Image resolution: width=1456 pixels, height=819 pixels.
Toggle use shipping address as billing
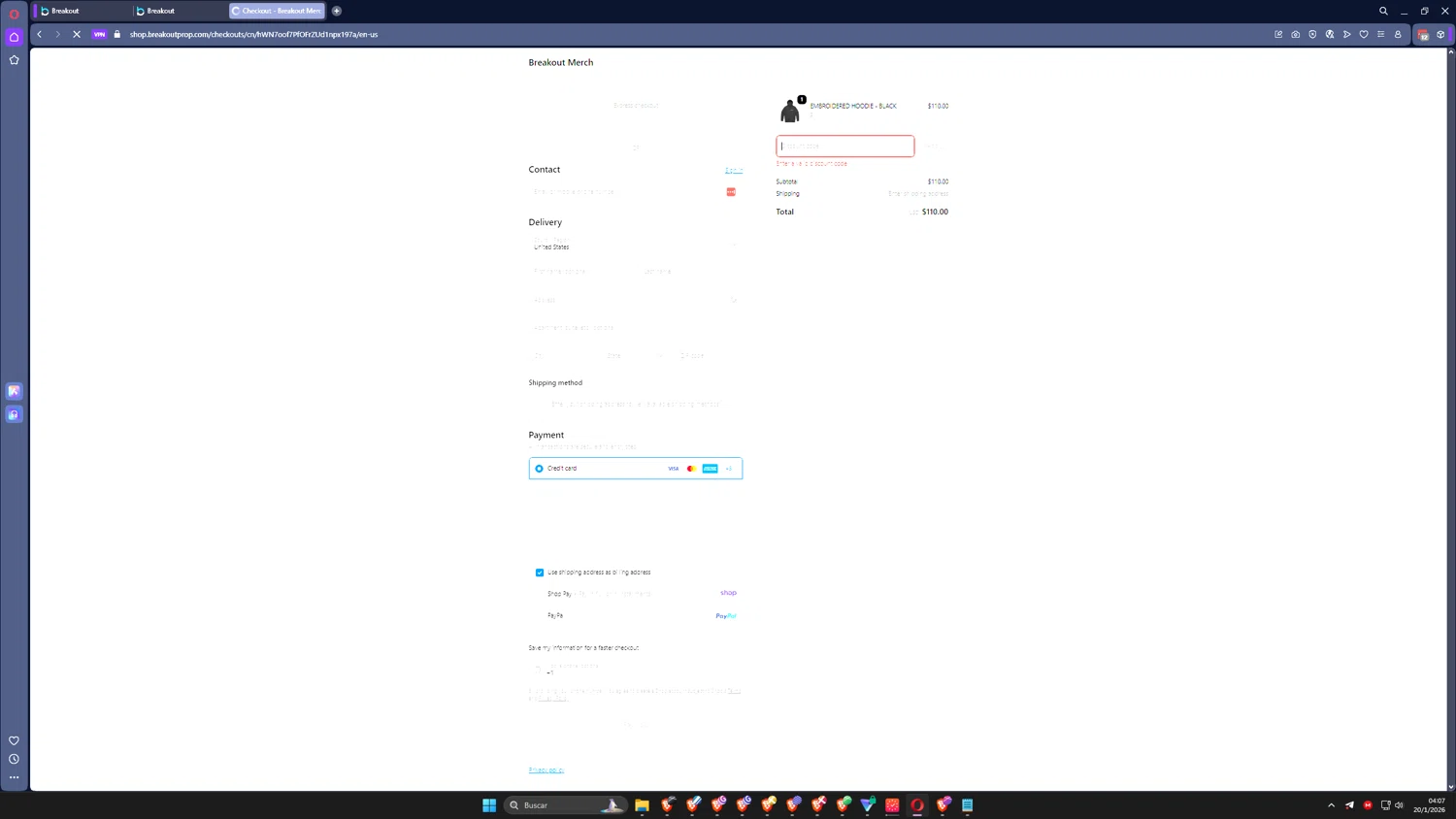point(540,573)
